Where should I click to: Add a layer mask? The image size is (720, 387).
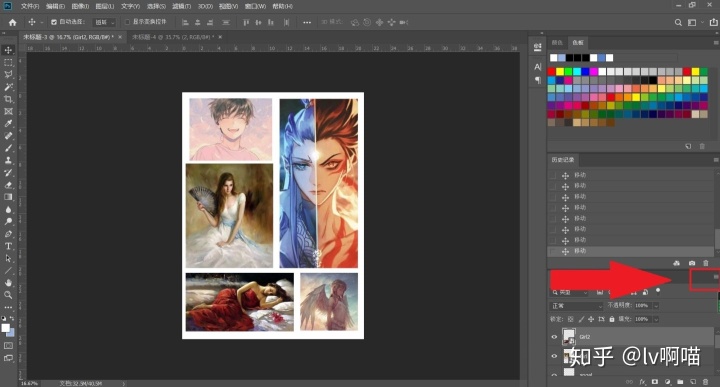pyautogui.click(x=655, y=381)
